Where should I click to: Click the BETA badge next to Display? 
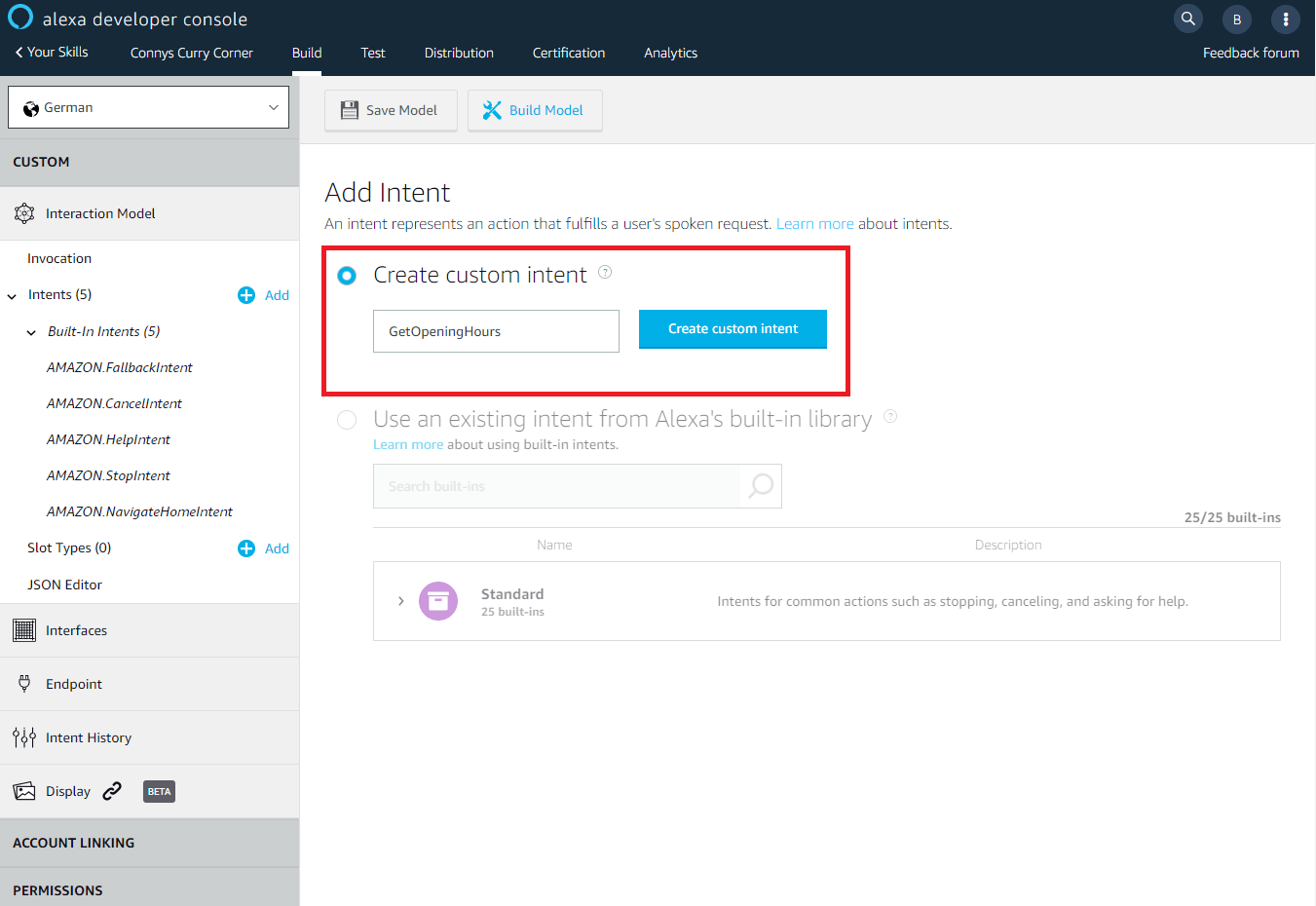pyautogui.click(x=159, y=791)
